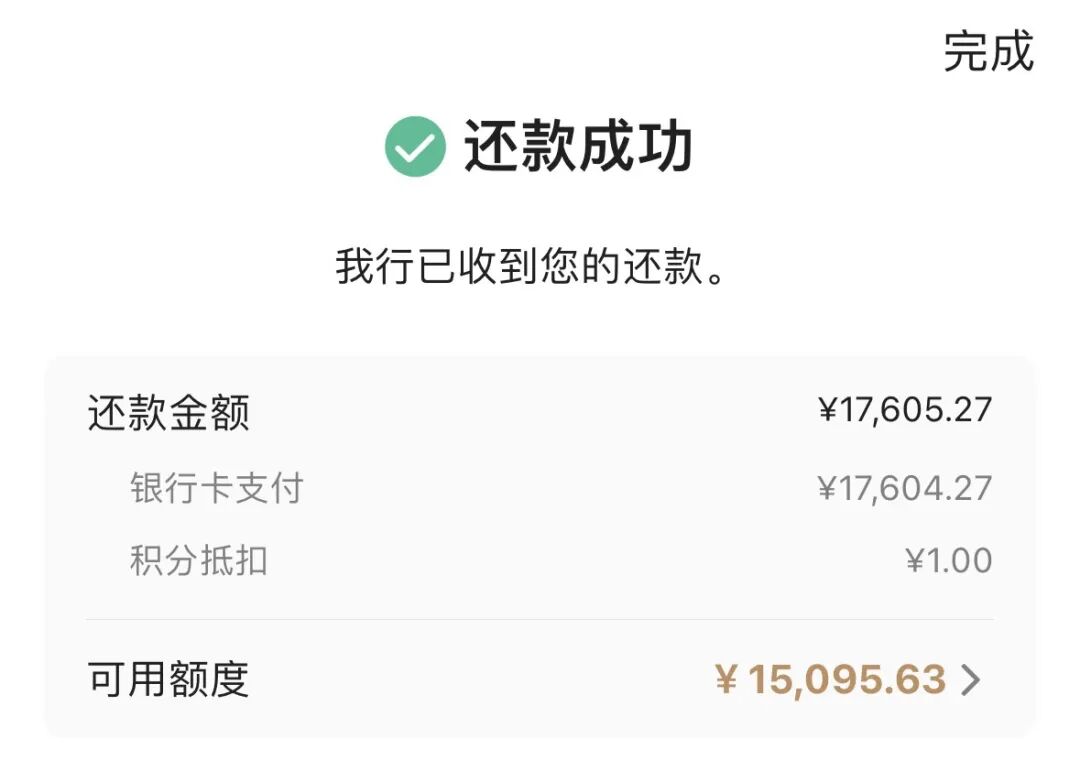Expand available credit with the chevron arrow
1080x782 pixels.
[x=970, y=681]
